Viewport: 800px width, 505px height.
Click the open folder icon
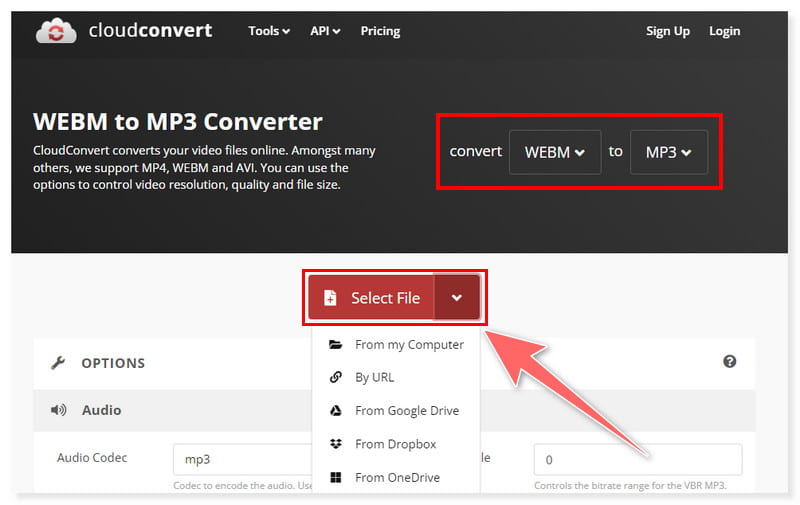(x=335, y=345)
